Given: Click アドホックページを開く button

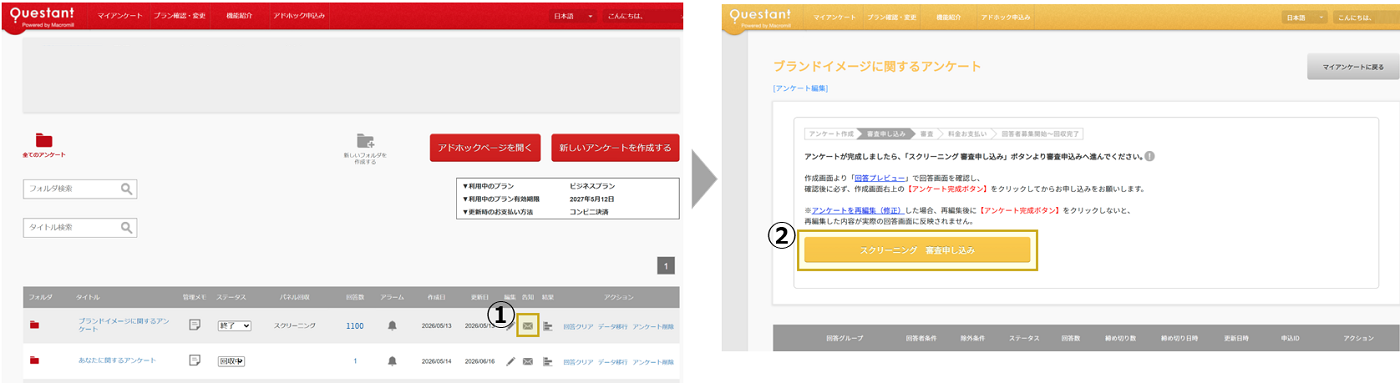Looking at the screenshot, I should (x=485, y=147).
